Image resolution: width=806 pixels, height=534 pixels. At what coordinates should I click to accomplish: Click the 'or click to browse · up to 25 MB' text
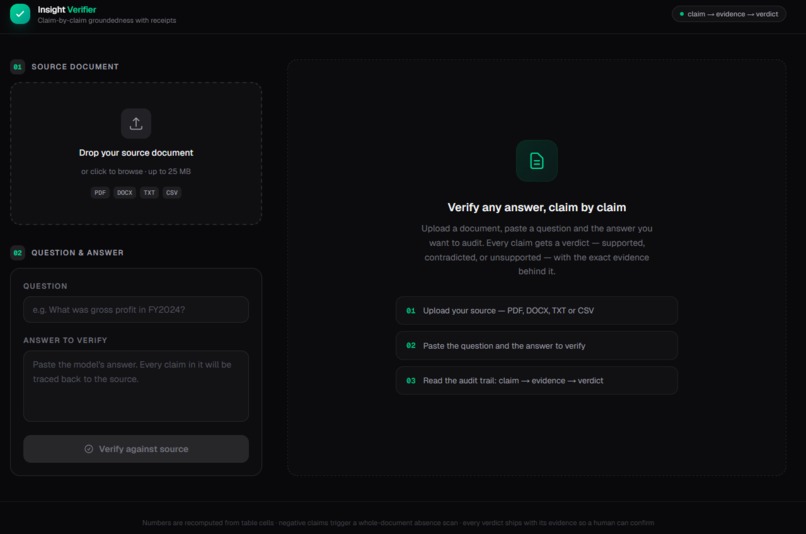[x=136, y=171]
